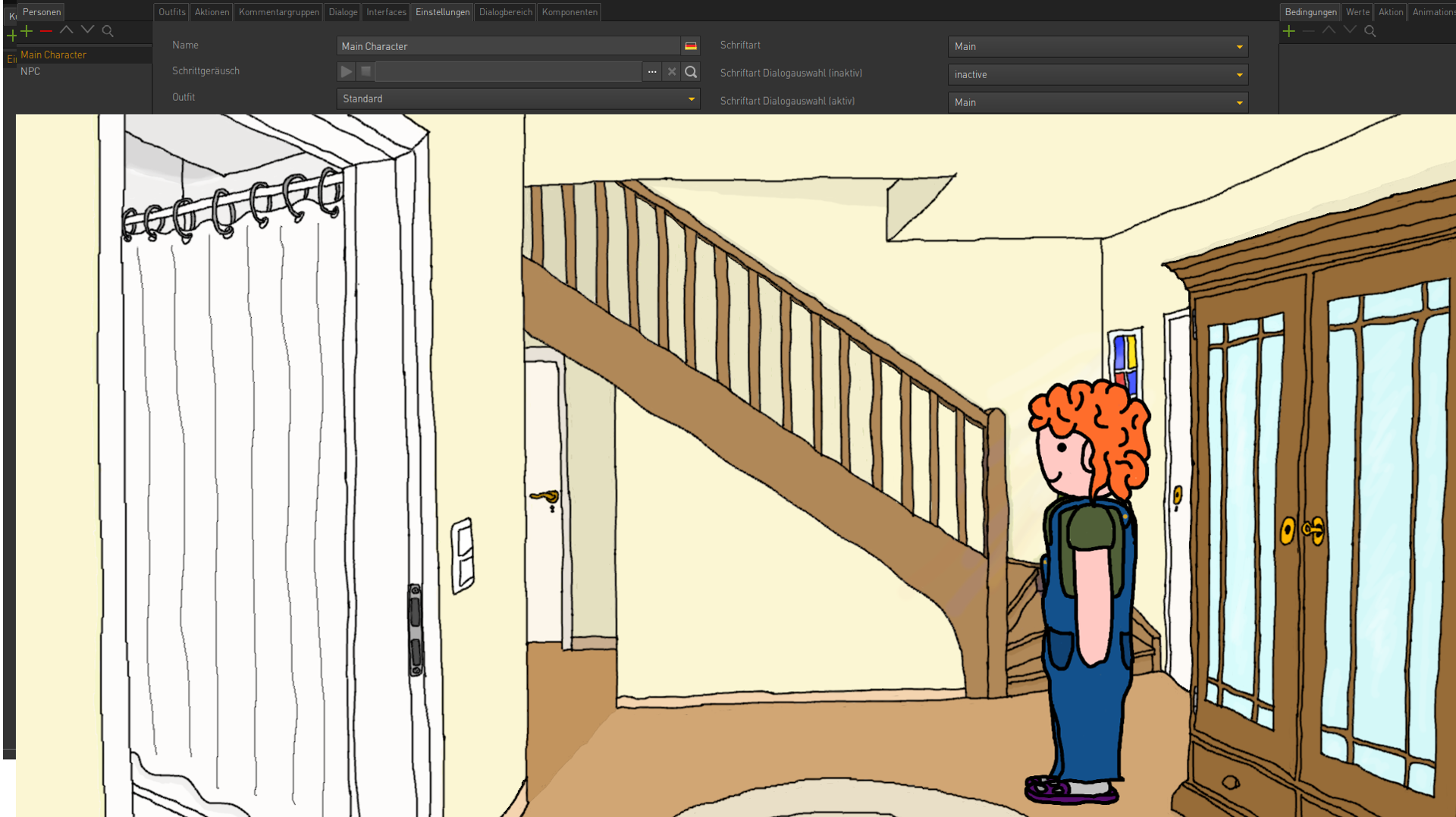
Task: Click German flag language icon by Name
Action: coord(691,46)
